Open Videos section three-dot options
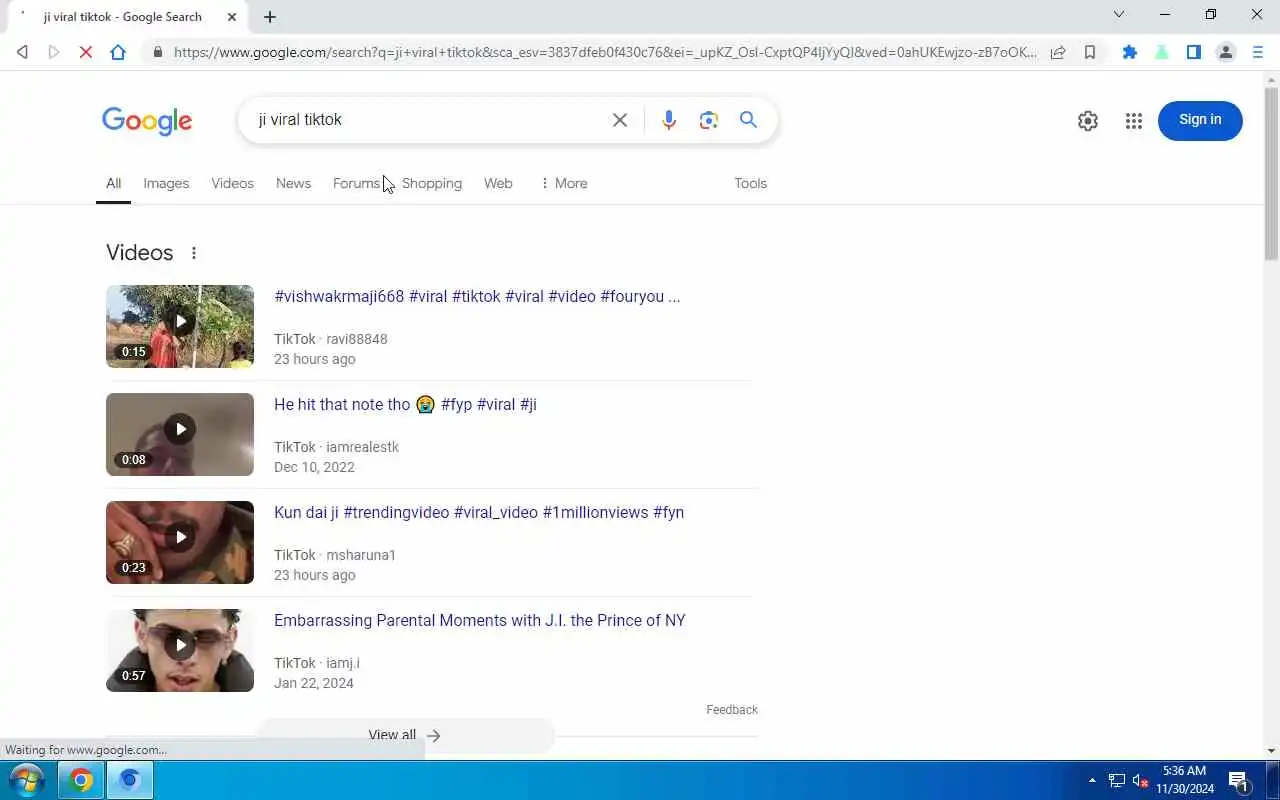The width and height of the screenshot is (1280, 800). pos(194,253)
